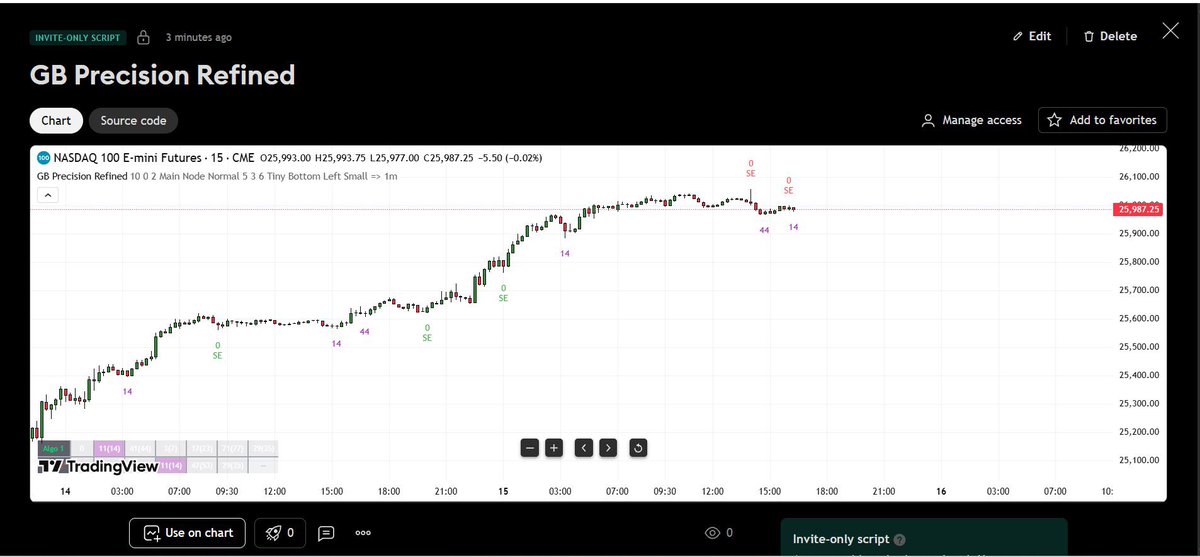Click the GB Precision Refined page title
Image resolution: width=1200 pixels, height=557 pixels.
(162, 75)
